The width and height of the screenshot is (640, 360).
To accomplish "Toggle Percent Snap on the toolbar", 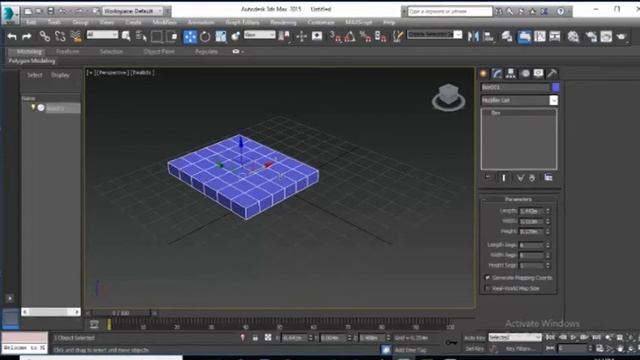I will 365,37.
